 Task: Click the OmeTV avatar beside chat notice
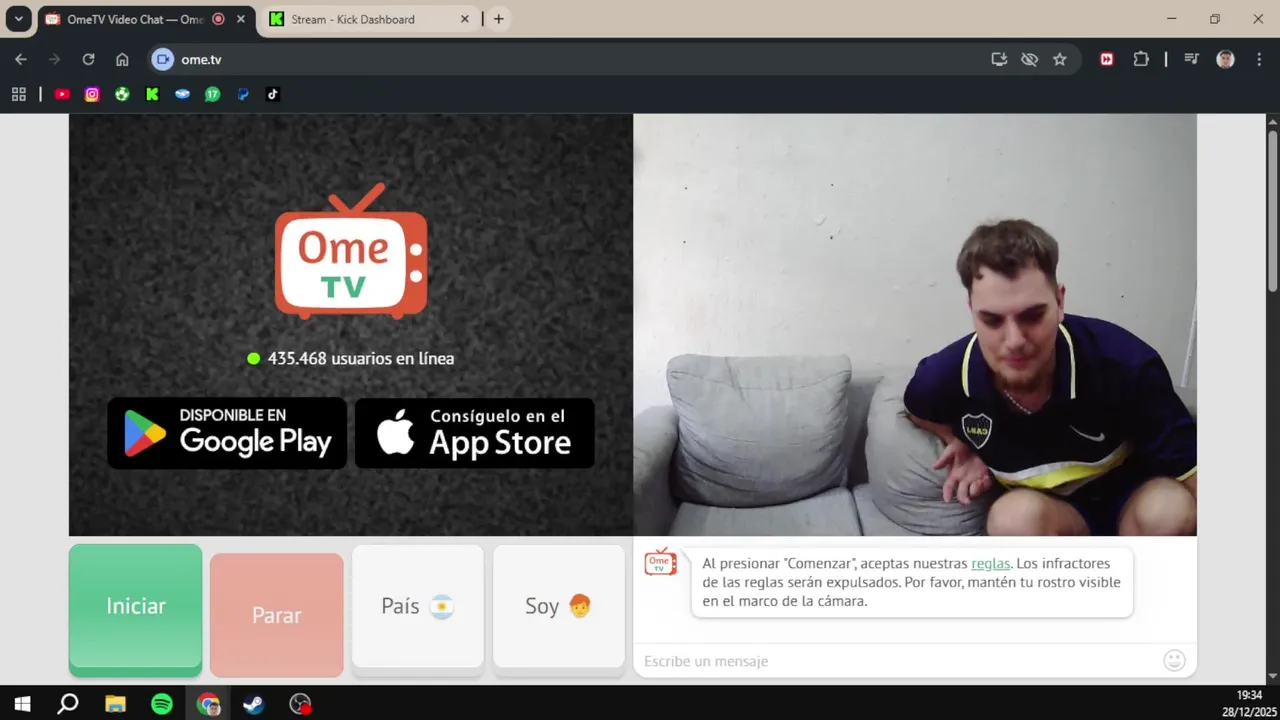(x=660, y=562)
